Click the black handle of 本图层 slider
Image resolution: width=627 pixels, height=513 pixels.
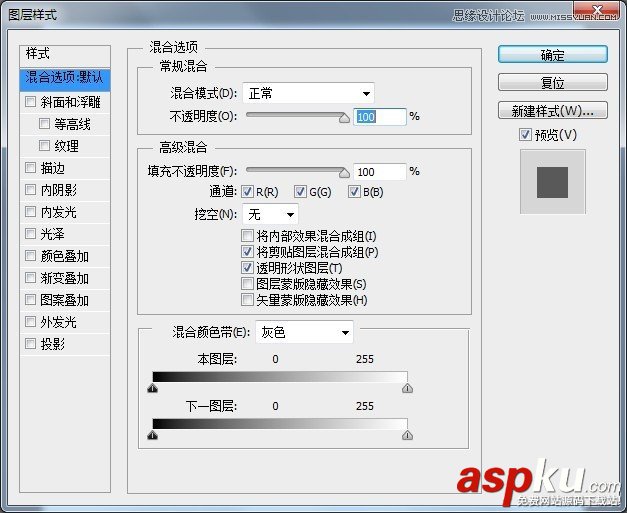coord(152,388)
